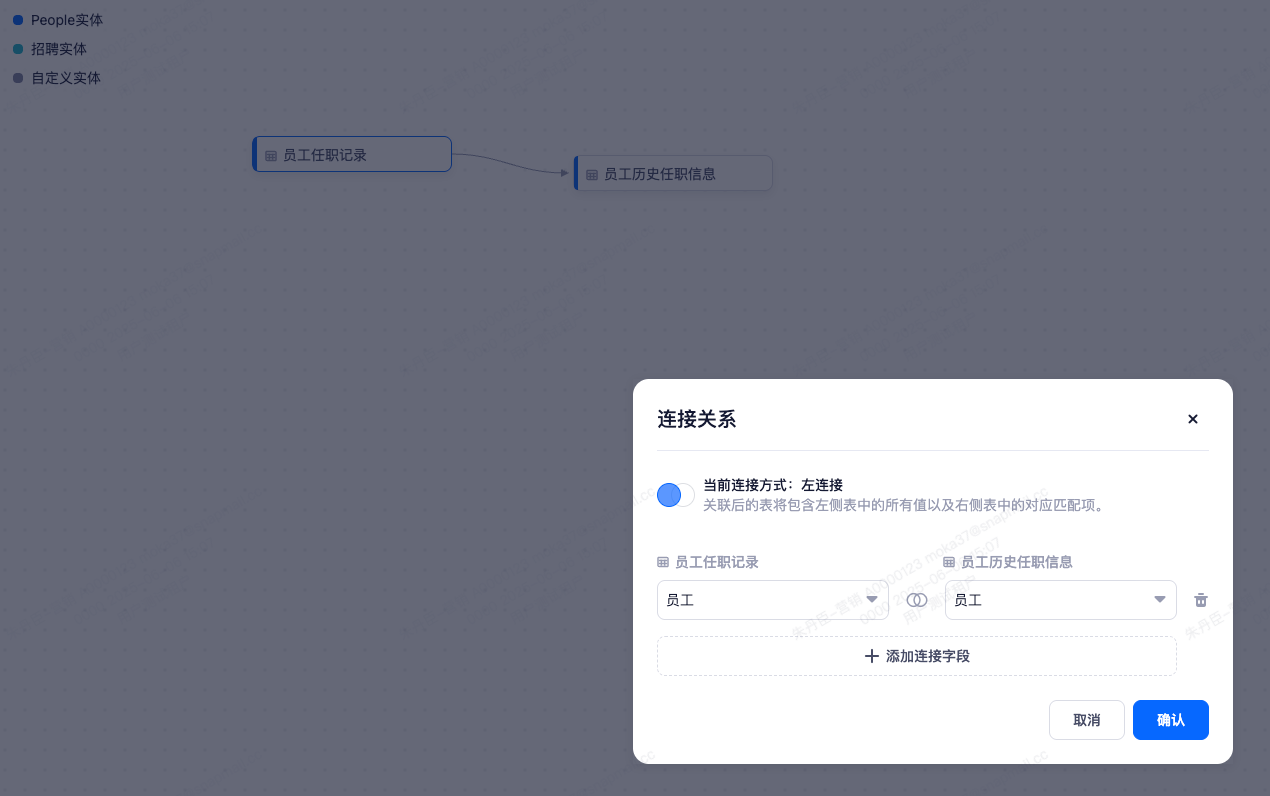Viewport: 1270px width, 796px height.
Task: Click the 确认 button
Action: point(1171,720)
